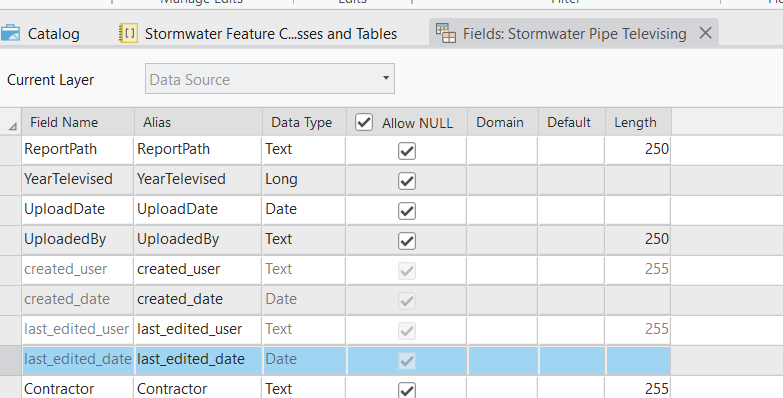Edit the UploadDate alias cell

[198, 209]
